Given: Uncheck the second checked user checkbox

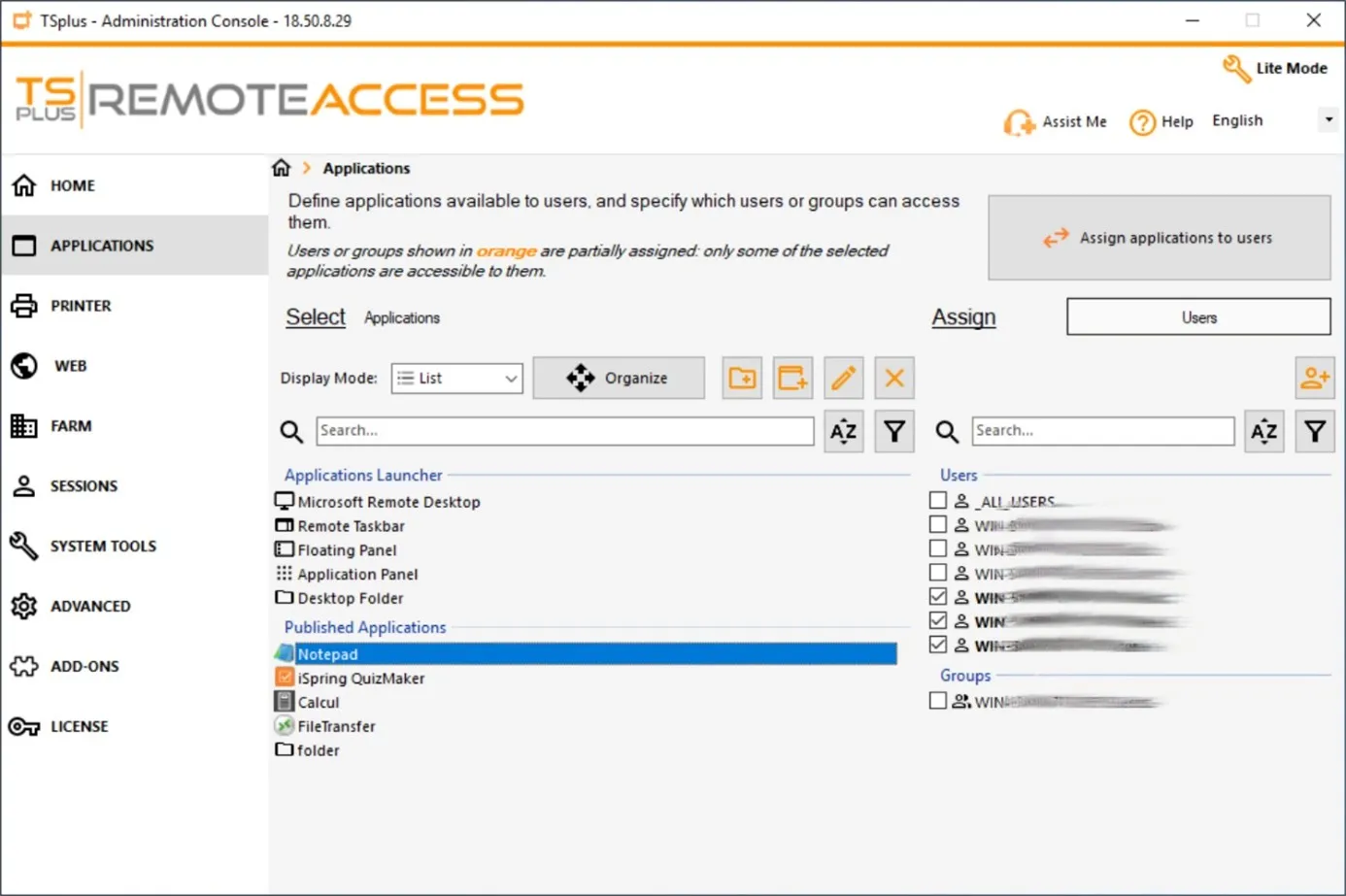Looking at the screenshot, I should 938,620.
